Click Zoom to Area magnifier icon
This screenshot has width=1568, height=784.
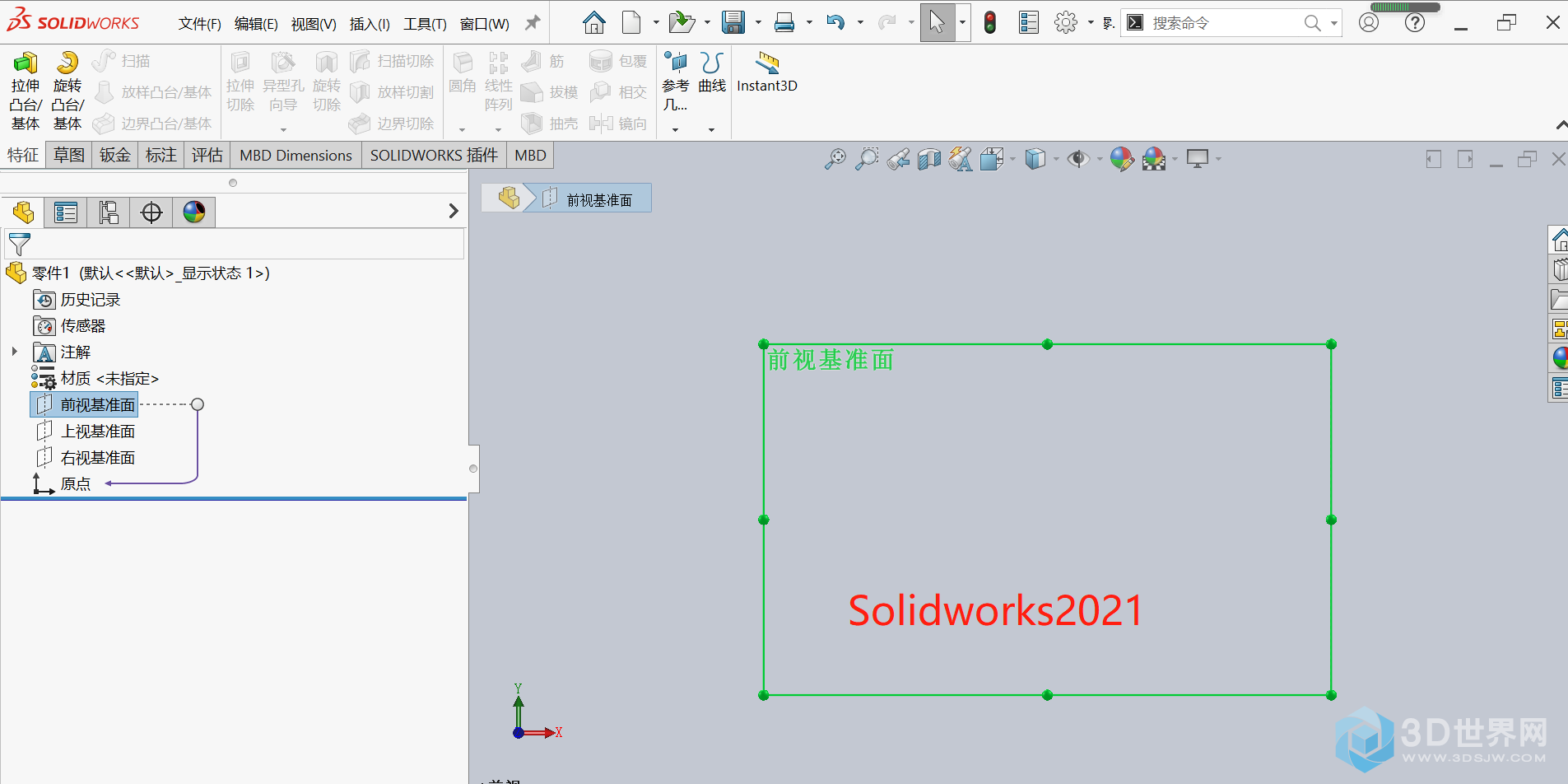(866, 159)
